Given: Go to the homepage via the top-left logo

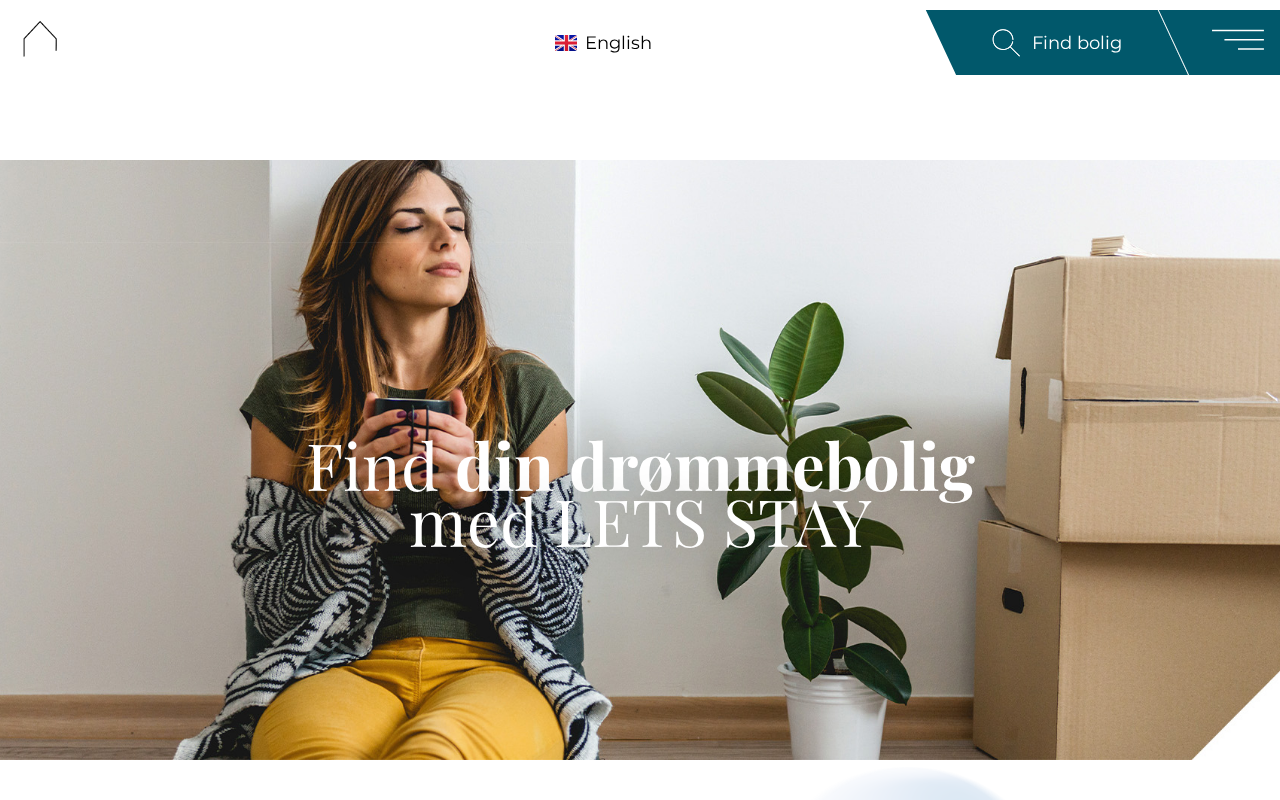Looking at the screenshot, I should (x=40, y=39).
